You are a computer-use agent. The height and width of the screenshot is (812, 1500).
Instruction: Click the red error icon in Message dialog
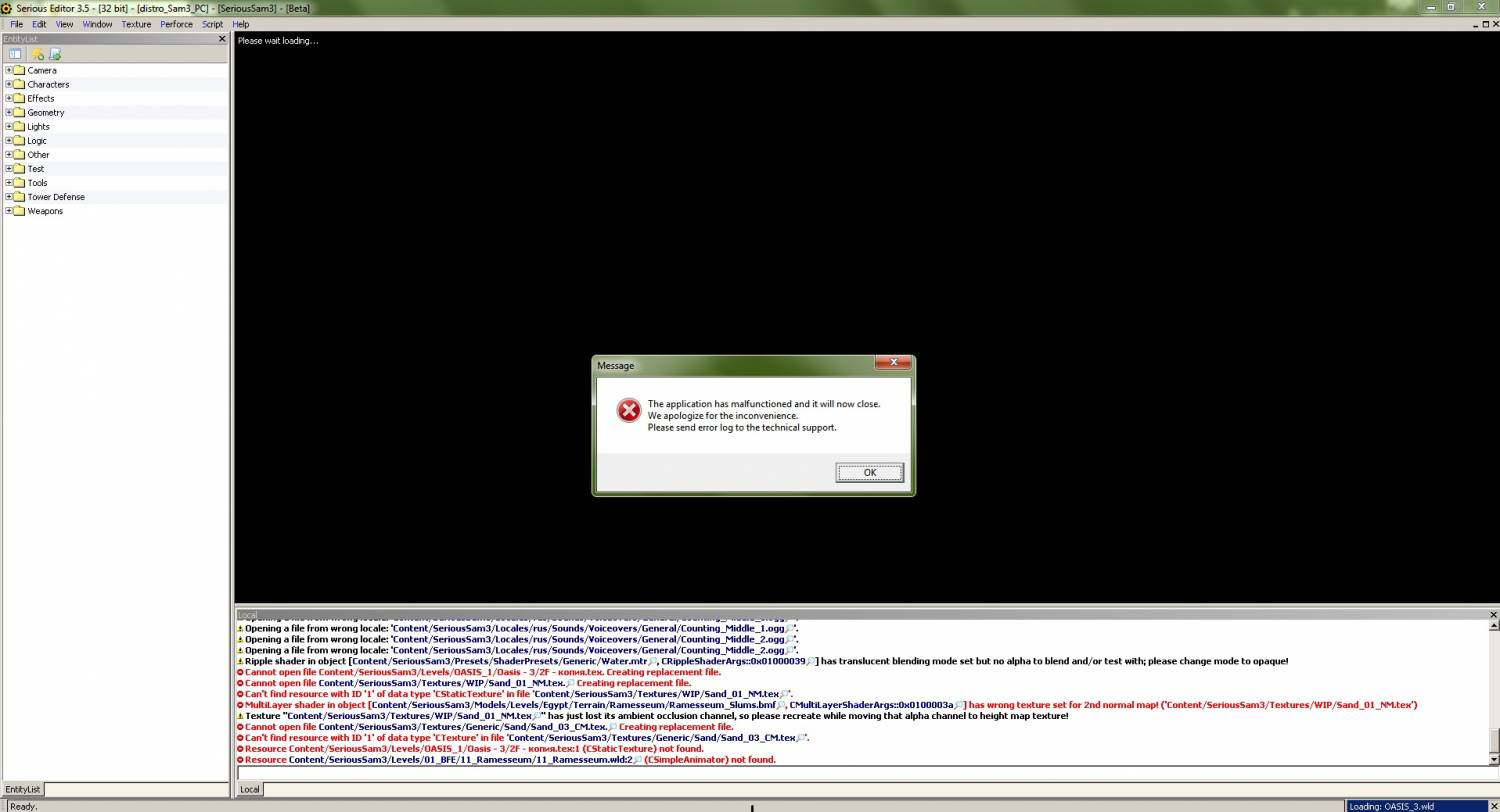coord(628,410)
